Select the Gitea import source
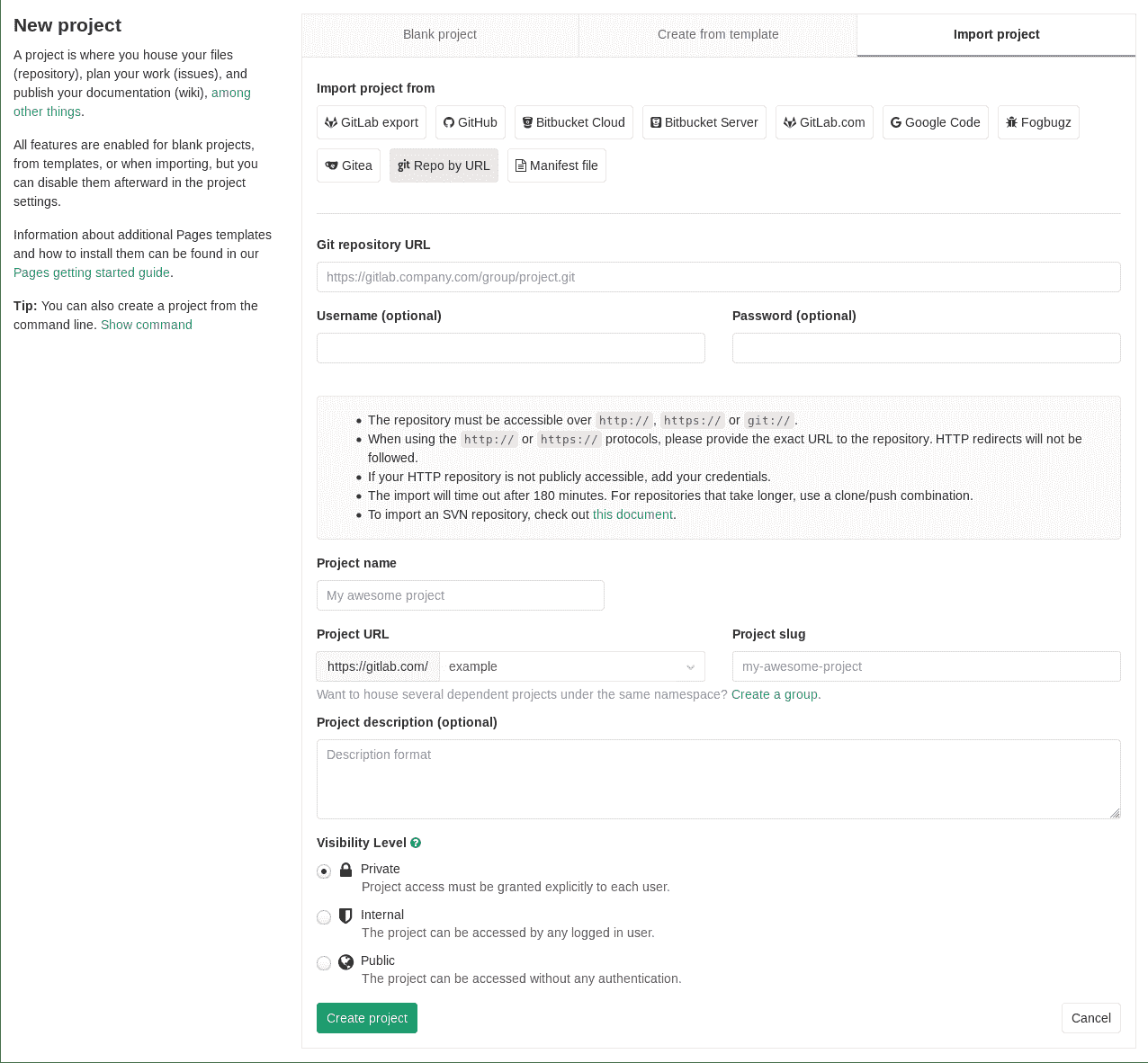This screenshot has height=1063, width=1148. [x=348, y=165]
